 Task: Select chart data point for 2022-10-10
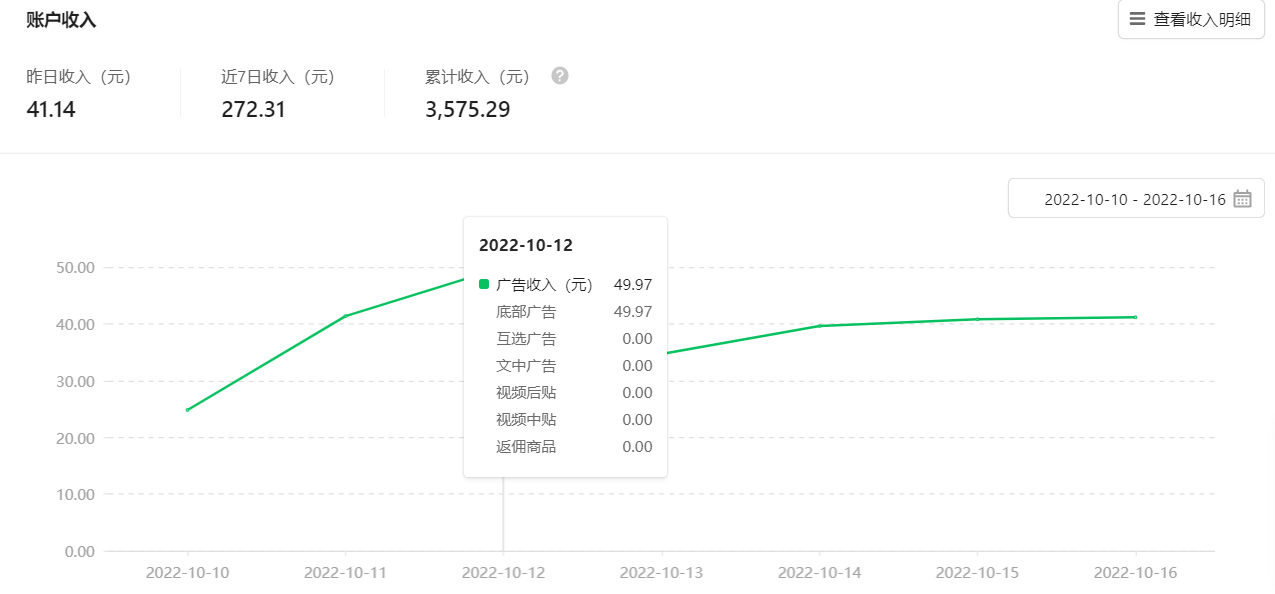[187, 410]
